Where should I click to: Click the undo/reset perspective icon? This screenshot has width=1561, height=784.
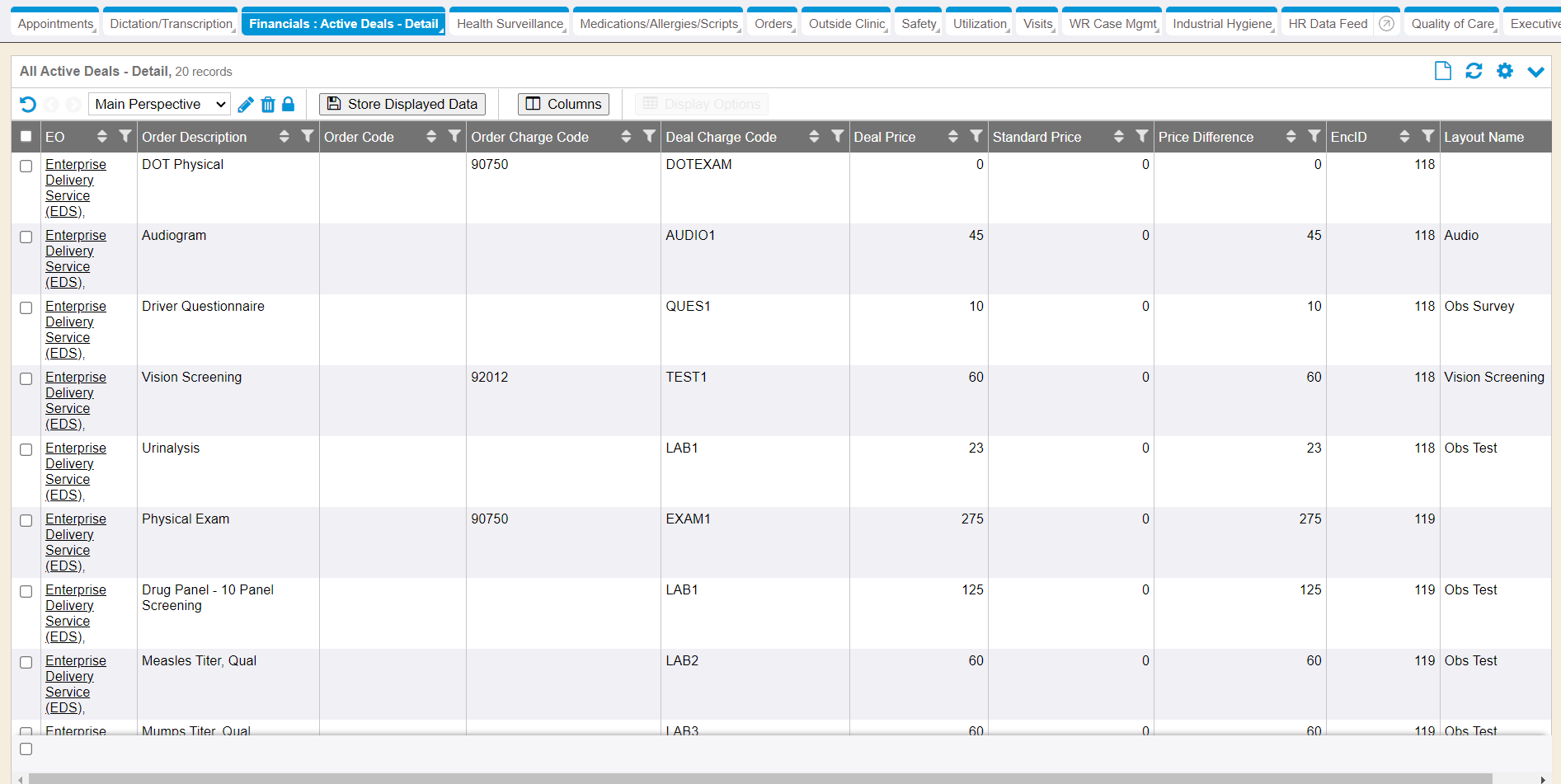[28, 105]
